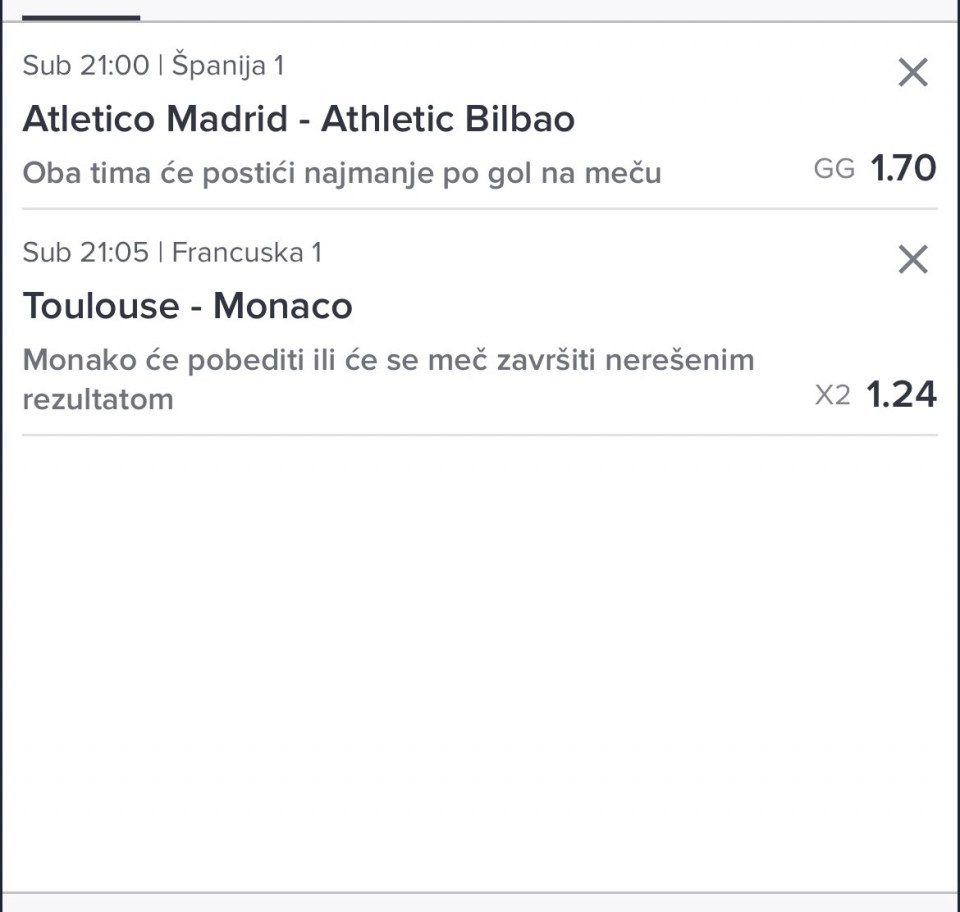The height and width of the screenshot is (912, 960).
Task: Tap the word 'rezultatom' in Monaco description
Action: [98, 399]
